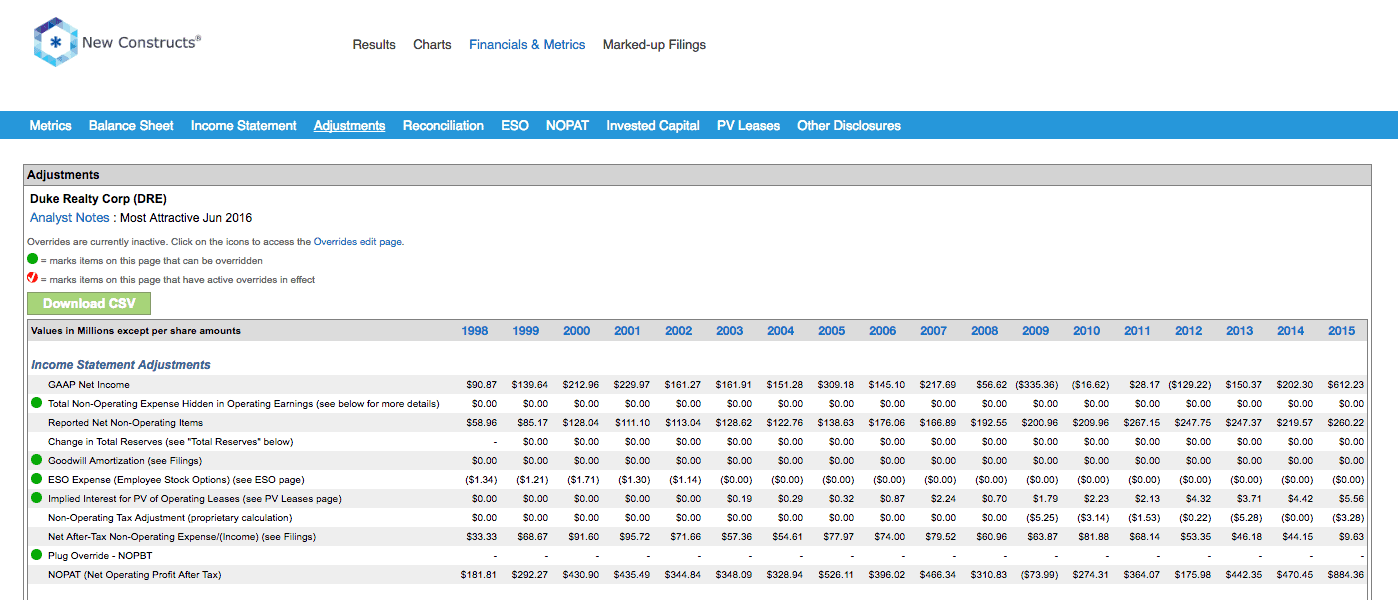
Task: Click the 1998 year column header
Action: tap(475, 331)
